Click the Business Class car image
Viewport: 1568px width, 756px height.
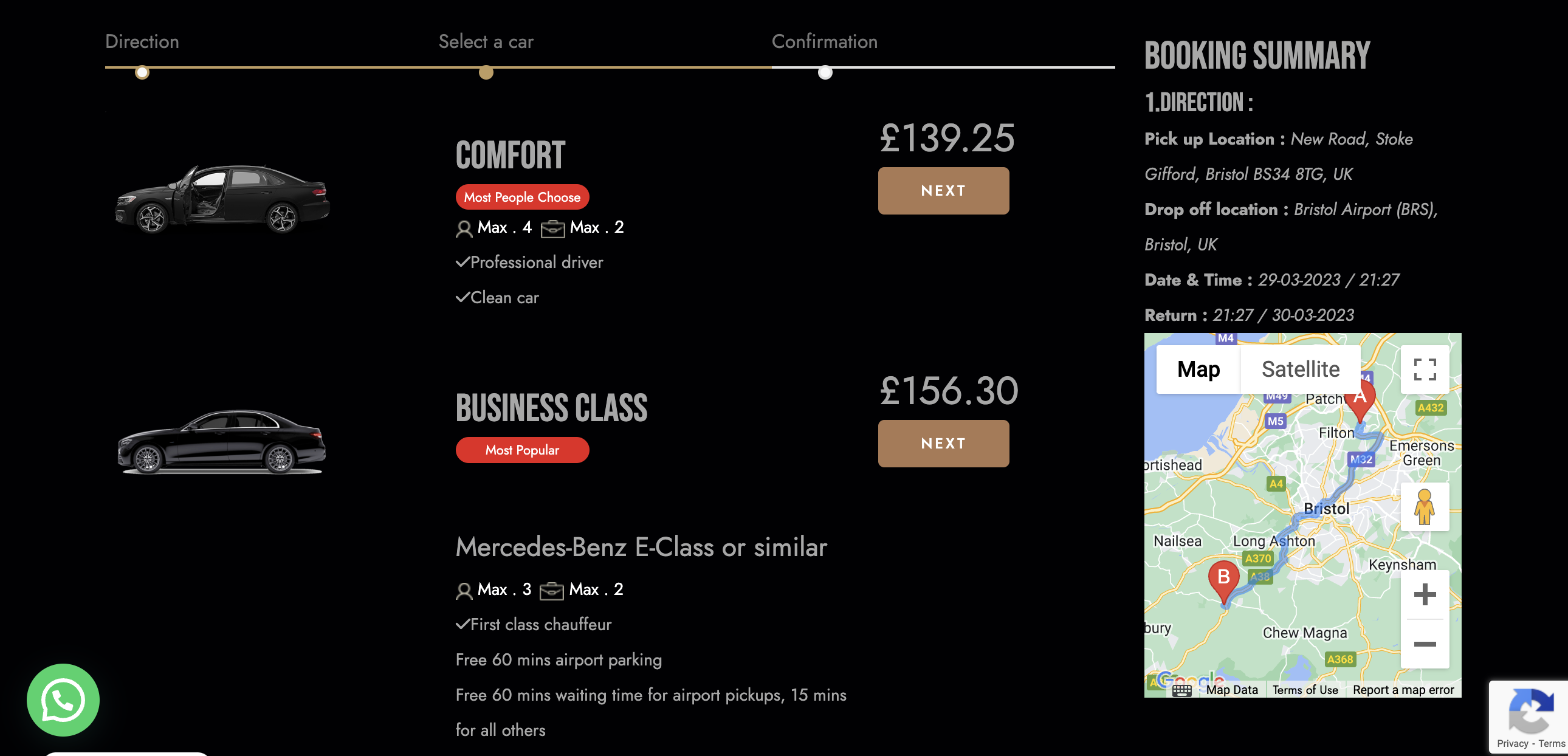[x=222, y=442]
